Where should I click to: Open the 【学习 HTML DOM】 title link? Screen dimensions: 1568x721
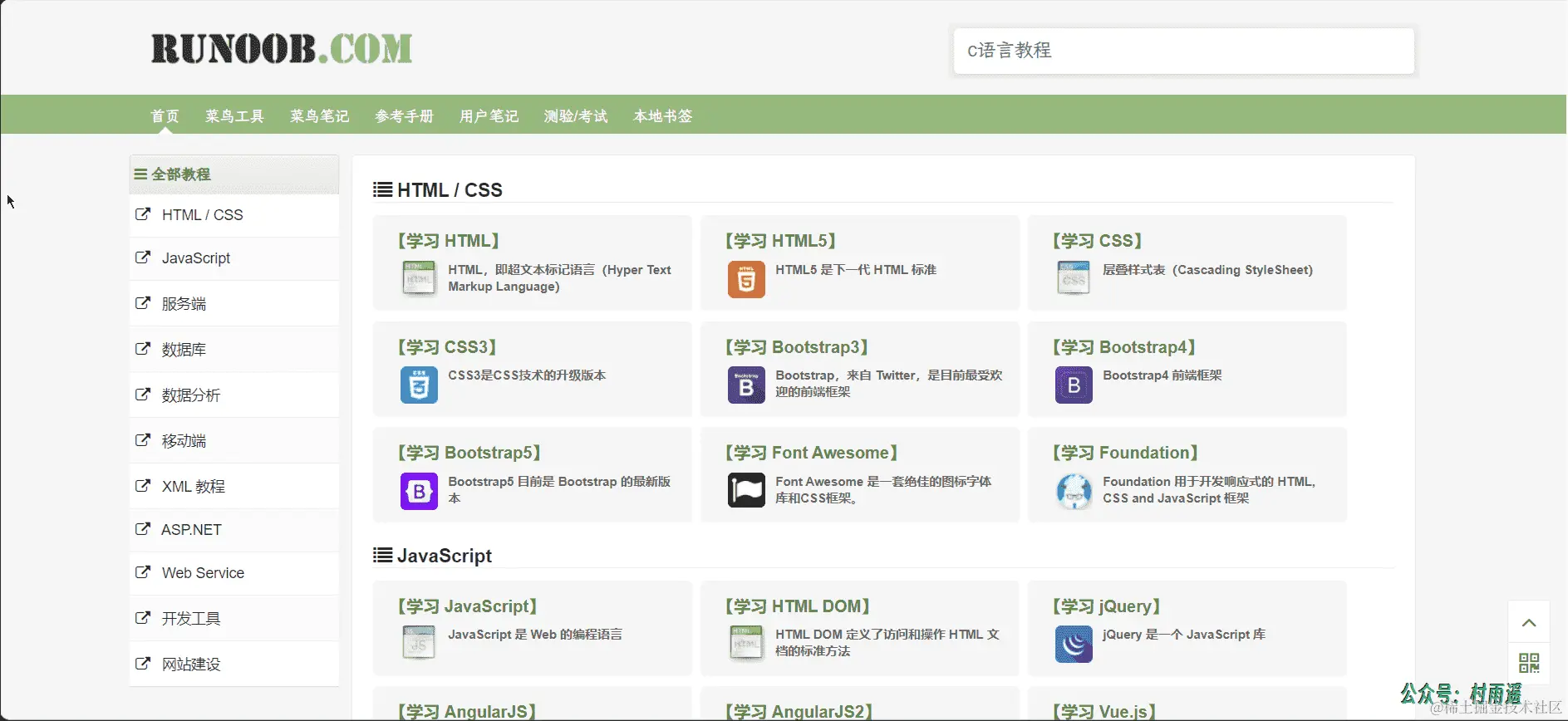798,606
